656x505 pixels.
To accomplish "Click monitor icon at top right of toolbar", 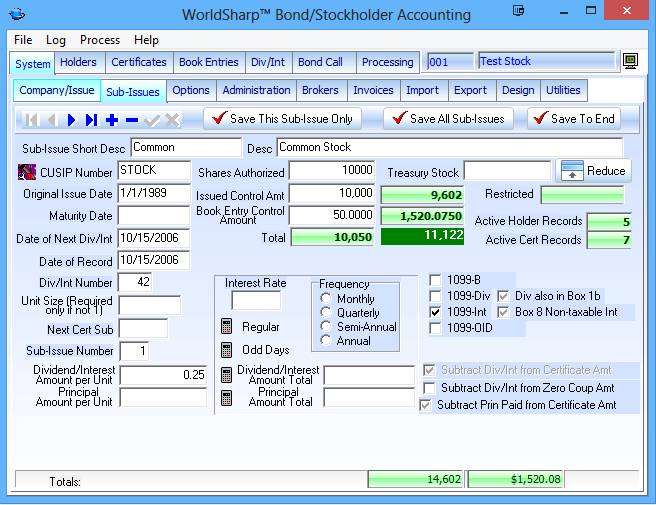I will click(x=631, y=62).
